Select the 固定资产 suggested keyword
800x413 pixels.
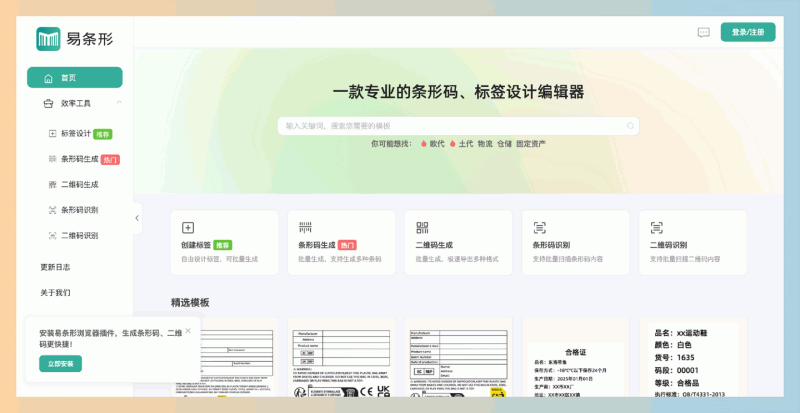tap(531, 144)
